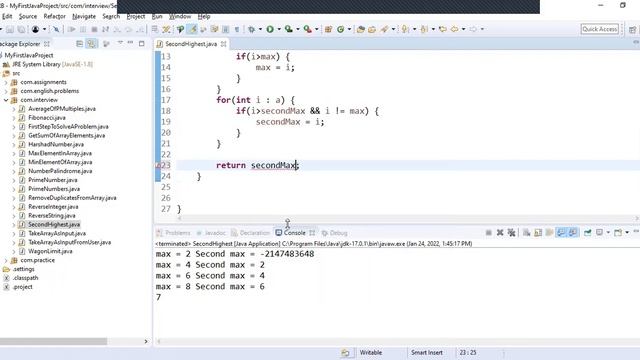The height and width of the screenshot is (360, 640).
Task: Click the Coverage run icon in toolbar
Action: tap(289, 29)
